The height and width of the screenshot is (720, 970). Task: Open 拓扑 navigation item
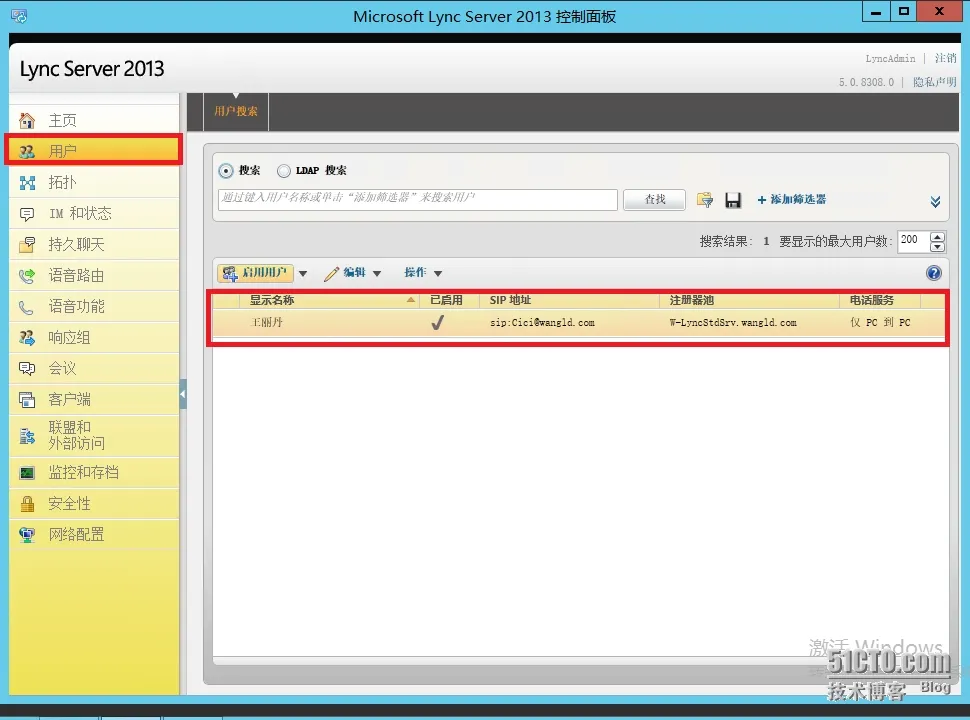[x=95, y=182]
